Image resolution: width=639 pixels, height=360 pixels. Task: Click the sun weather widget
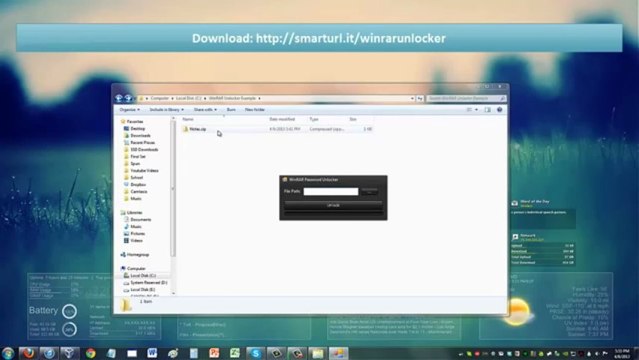tap(517, 312)
